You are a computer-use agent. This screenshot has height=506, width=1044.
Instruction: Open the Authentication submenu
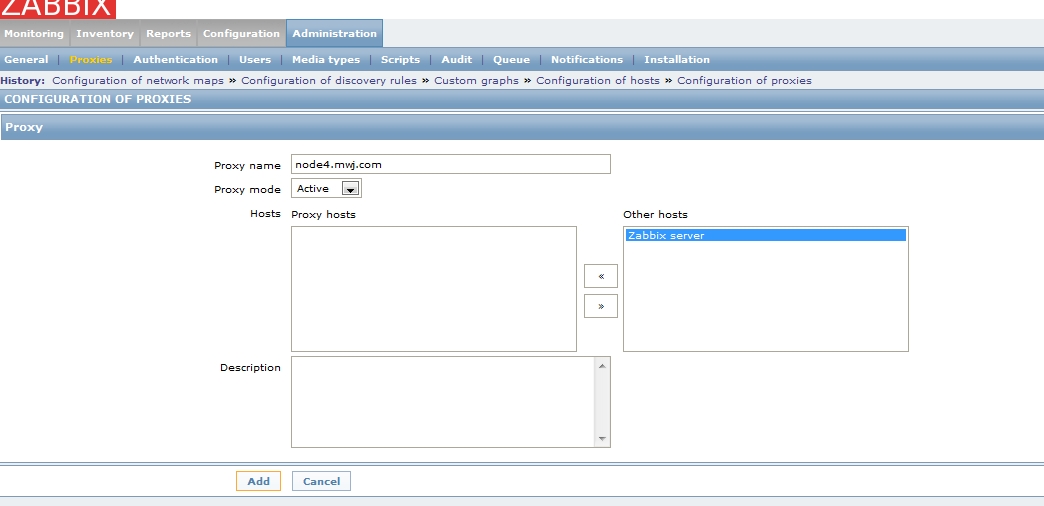(x=175, y=59)
